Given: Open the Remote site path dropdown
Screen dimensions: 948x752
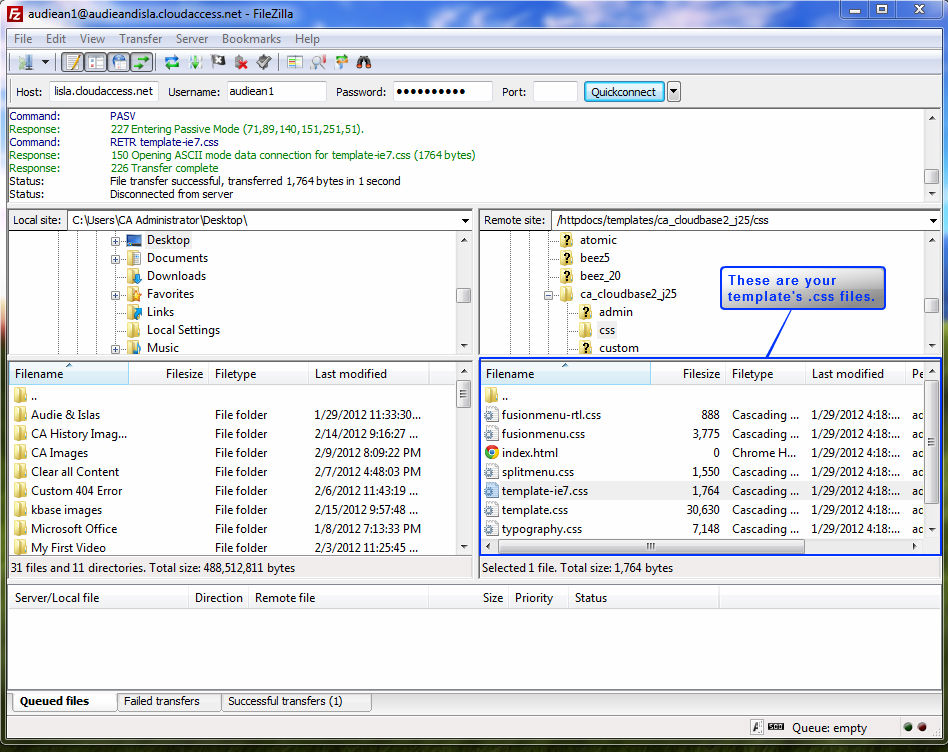Looking at the screenshot, I should pos(933,221).
